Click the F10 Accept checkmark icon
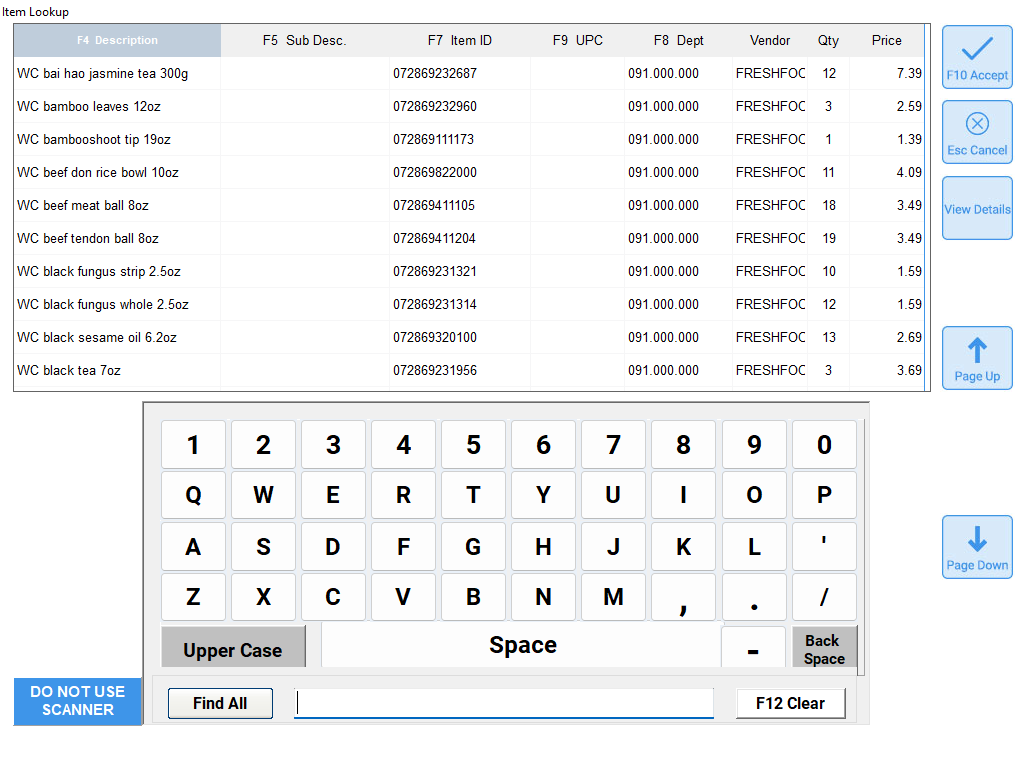 [x=976, y=48]
